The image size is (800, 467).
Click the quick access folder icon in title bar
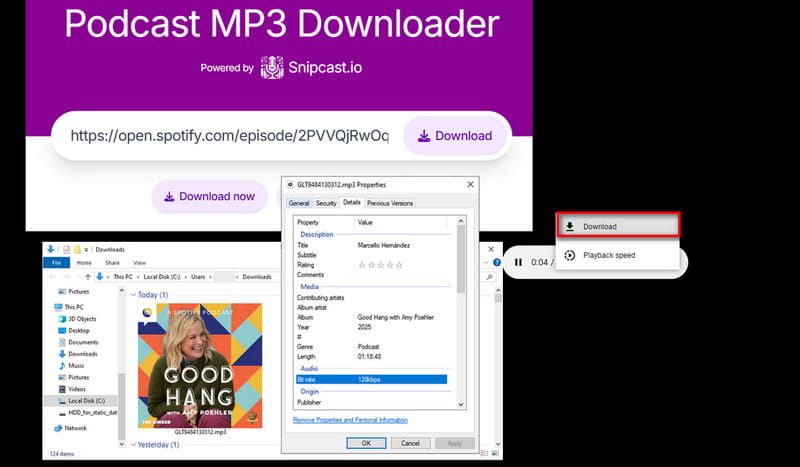point(77,250)
